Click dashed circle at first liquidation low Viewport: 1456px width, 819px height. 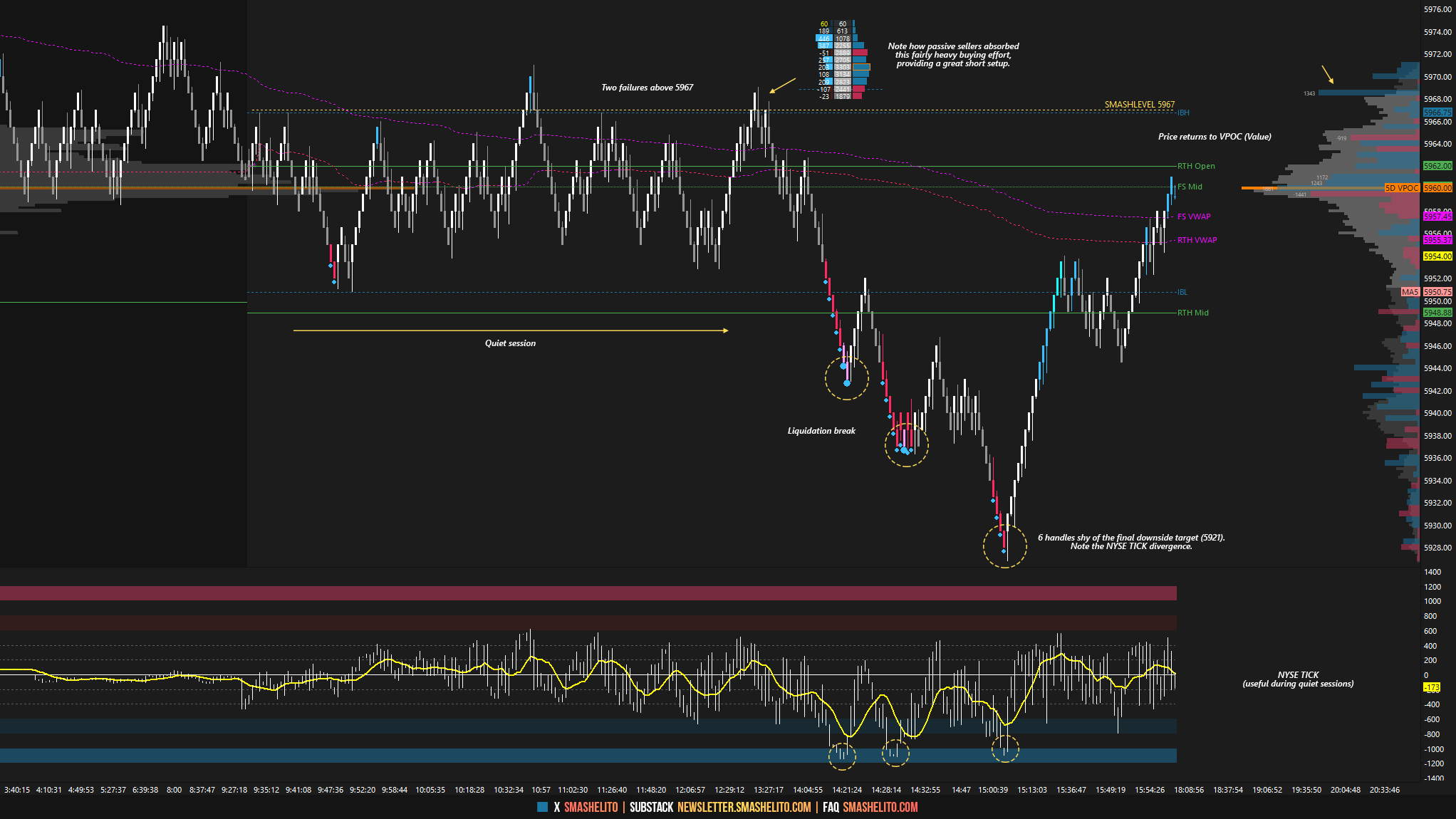click(846, 378)
